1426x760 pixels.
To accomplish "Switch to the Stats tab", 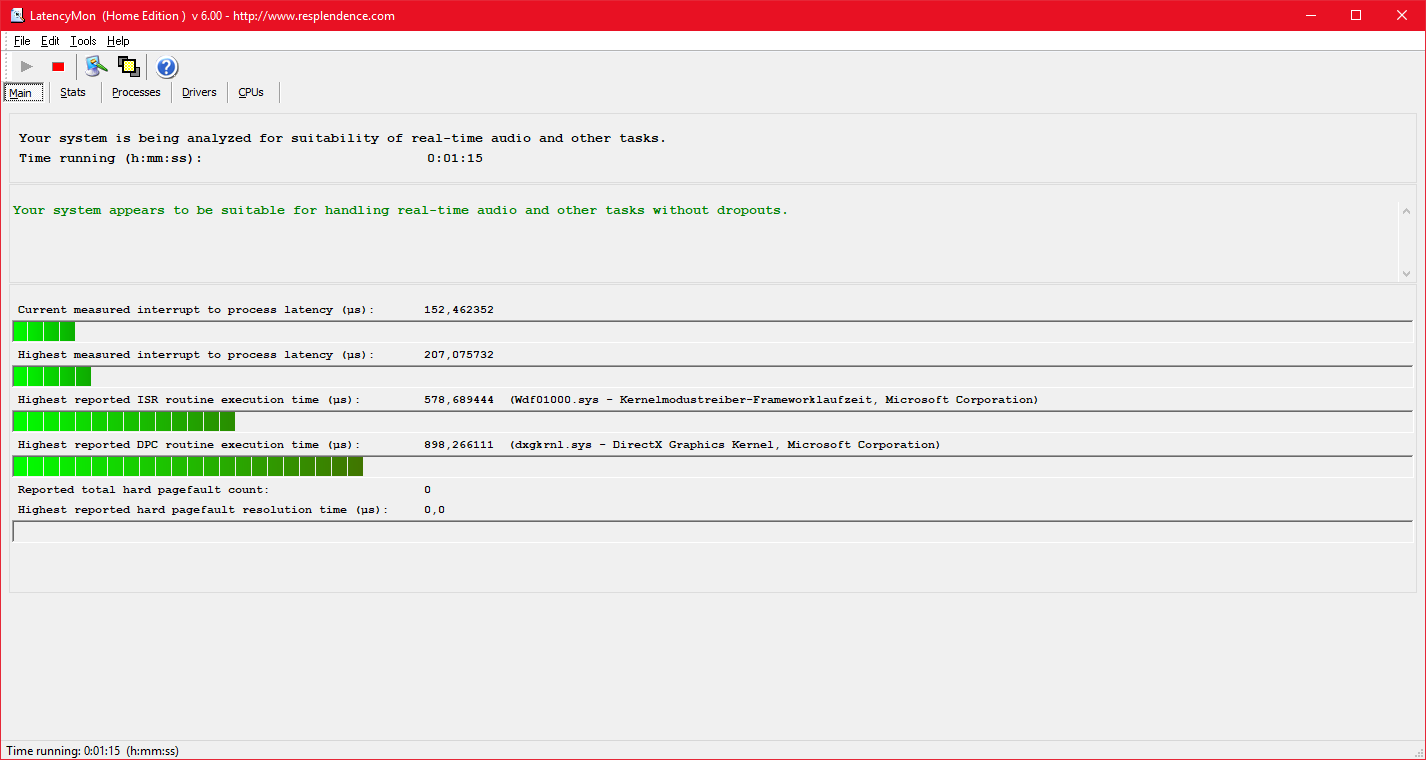I will [x=73, y=92].
